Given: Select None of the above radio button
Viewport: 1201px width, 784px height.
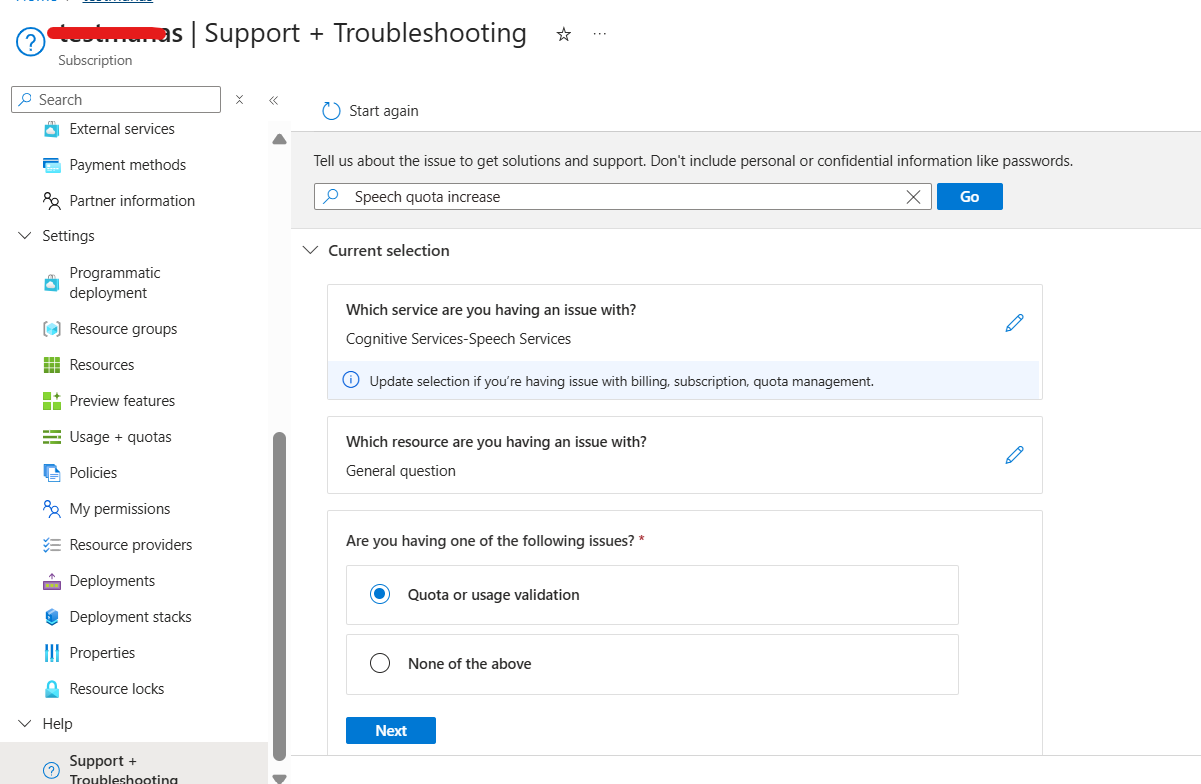Looking at the screenshot, I should click(x=380, y=663).
